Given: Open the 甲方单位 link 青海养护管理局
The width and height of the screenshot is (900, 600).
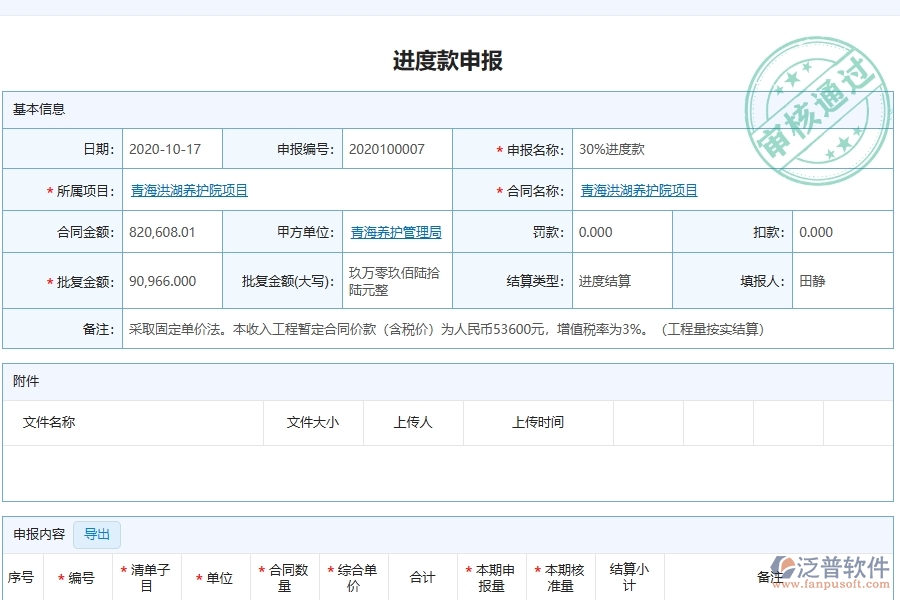Looking at the screenshot, I should point(396,232).
